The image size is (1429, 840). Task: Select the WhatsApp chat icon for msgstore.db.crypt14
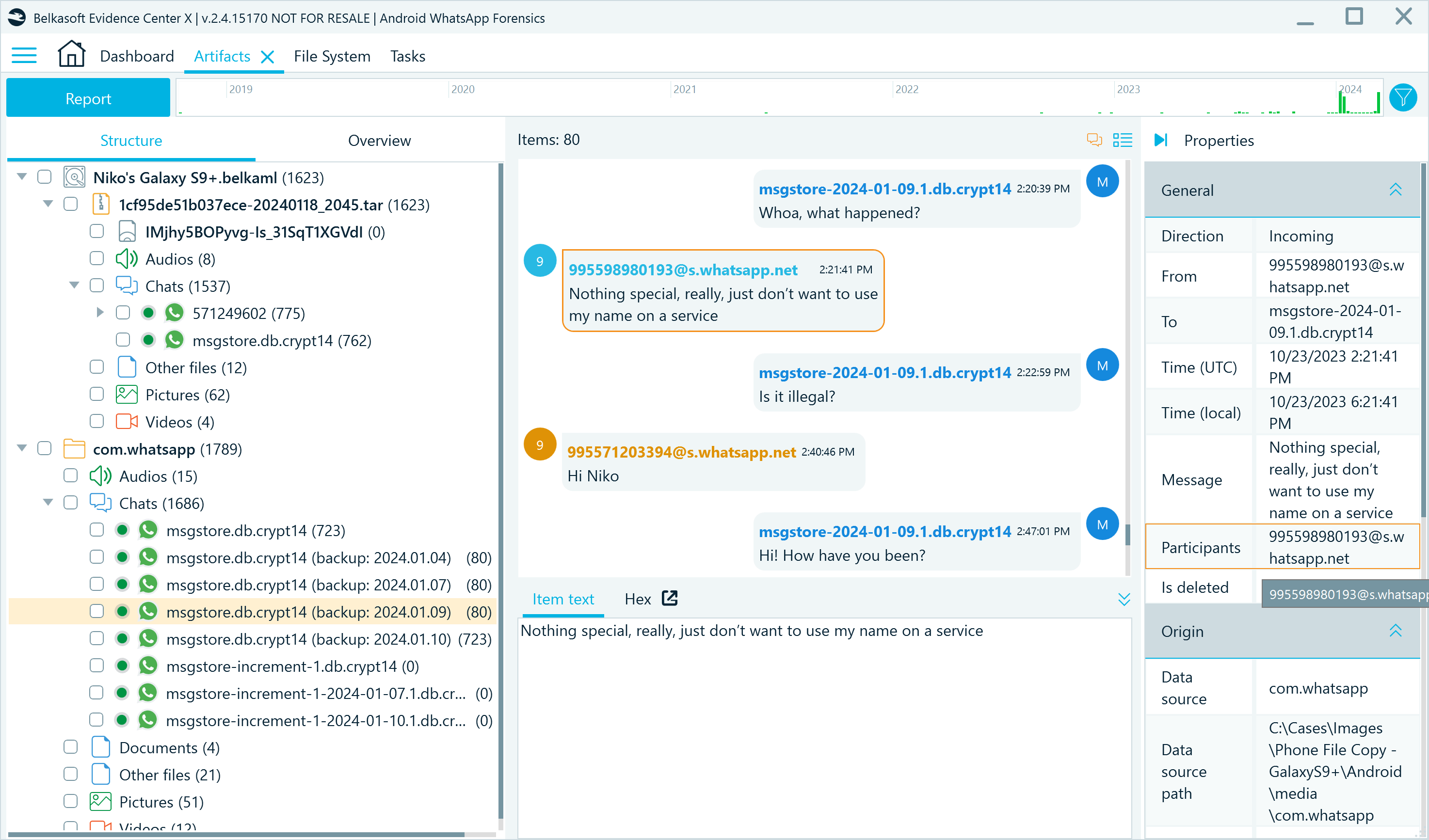pos(151,530)
